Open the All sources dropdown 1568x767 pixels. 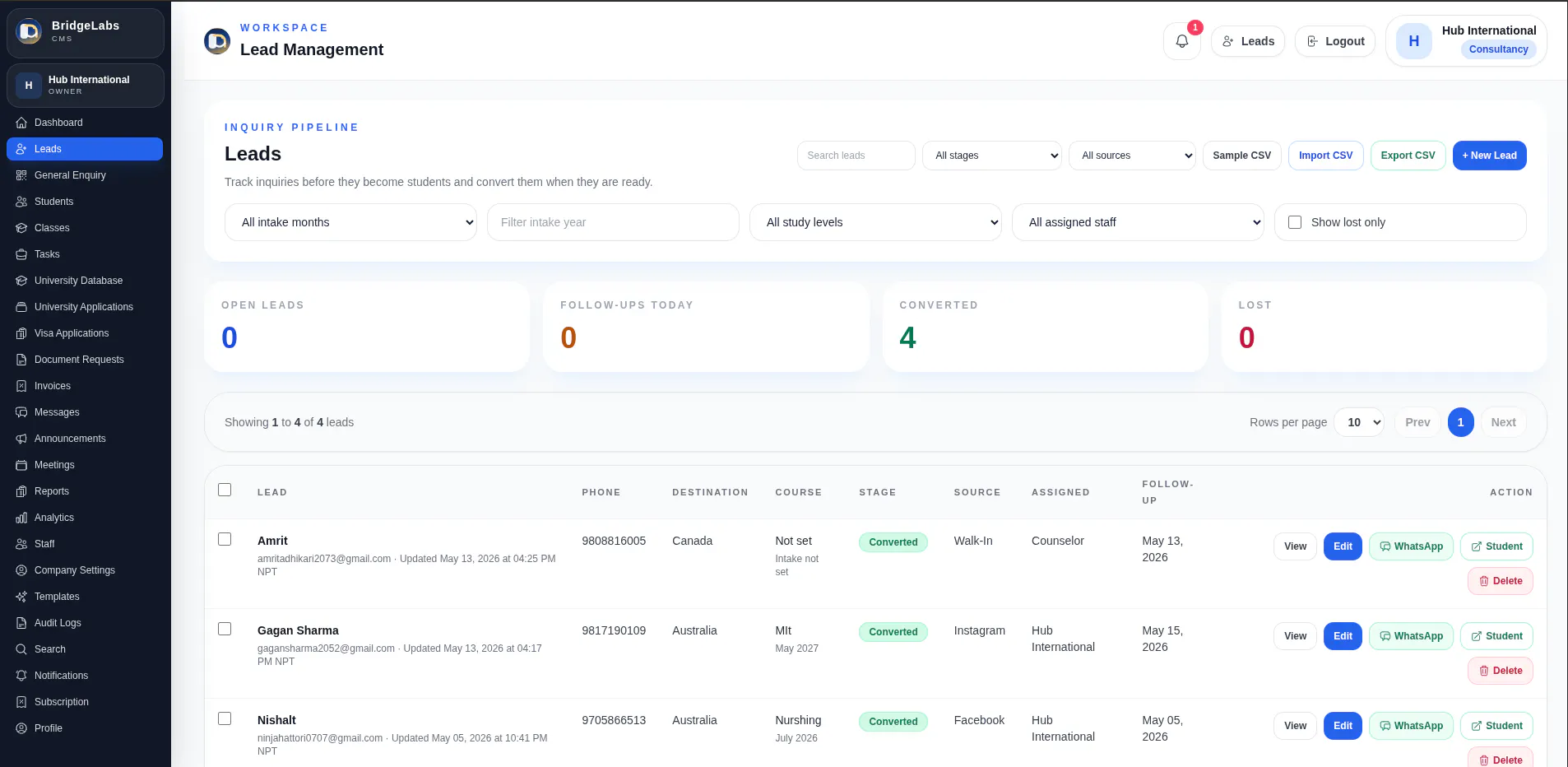click(1132, 156)
